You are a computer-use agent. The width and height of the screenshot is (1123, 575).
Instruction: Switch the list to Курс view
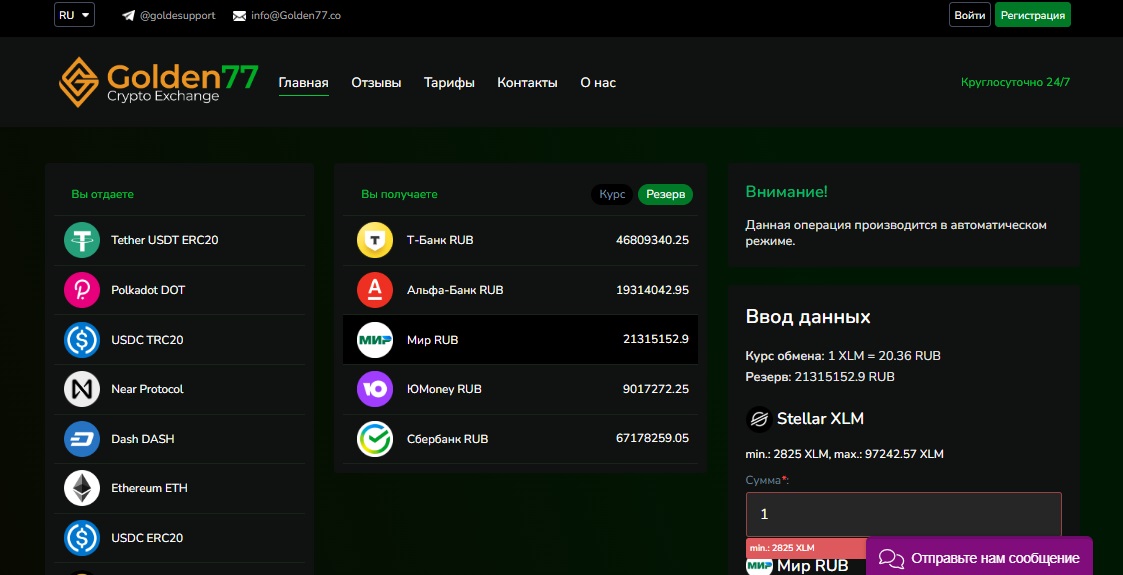pyautogui.click(x=612, y=194)
